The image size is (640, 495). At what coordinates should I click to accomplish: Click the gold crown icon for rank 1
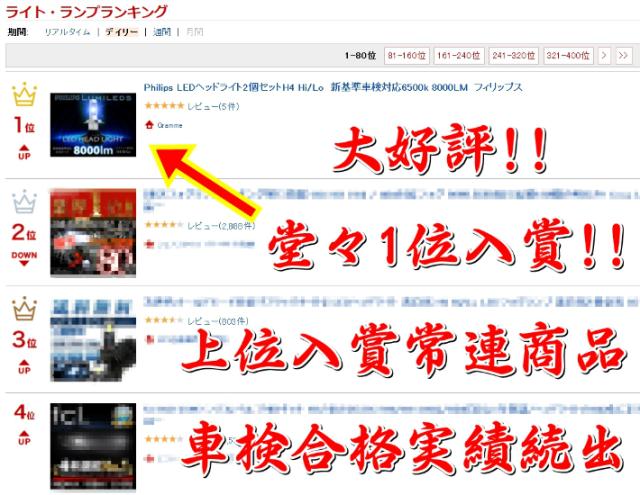[x=22, y=97]
